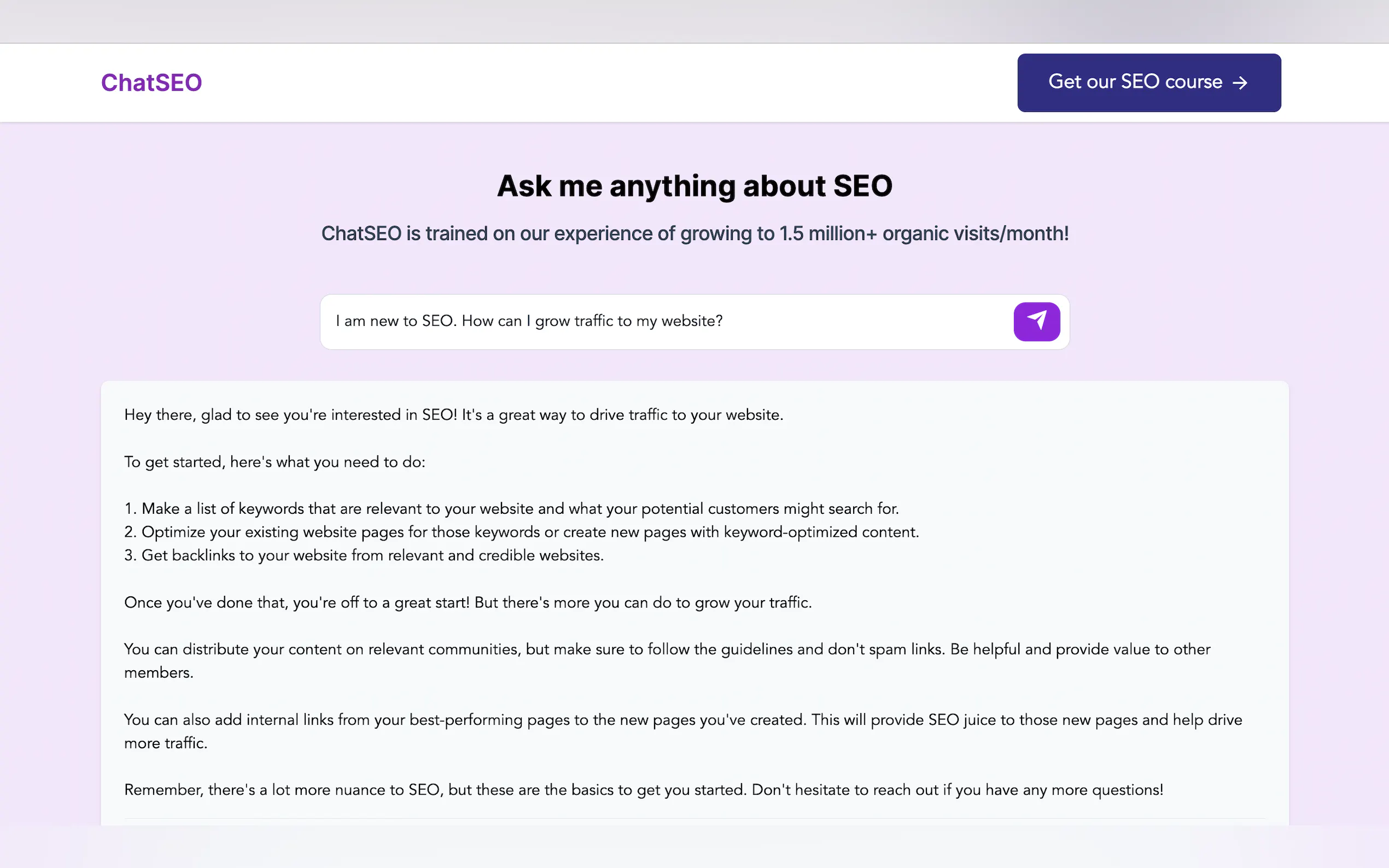1389x868 pixels.
Task: Click the paragraph about adding internal links
Action: coord(682,720)
